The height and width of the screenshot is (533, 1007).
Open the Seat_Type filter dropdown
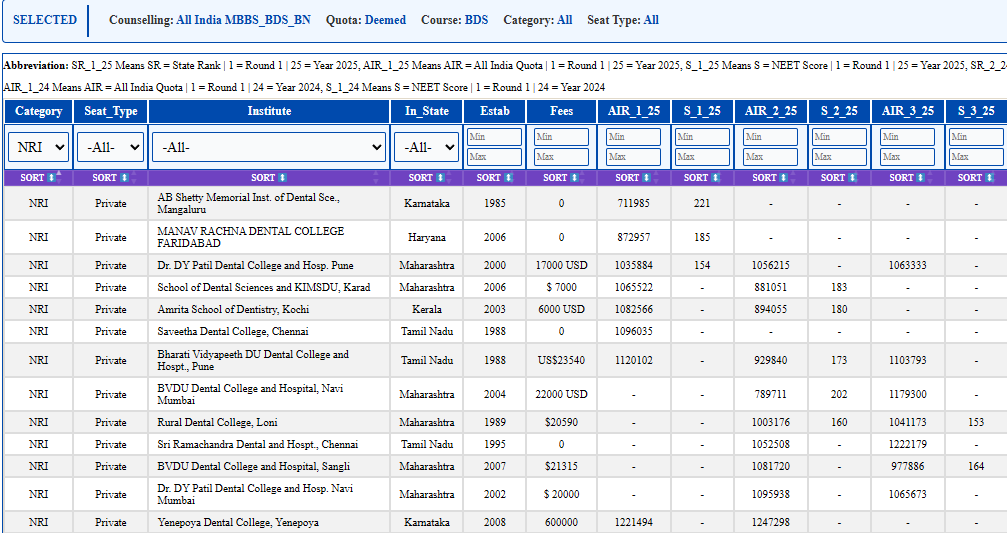[110, 147]
